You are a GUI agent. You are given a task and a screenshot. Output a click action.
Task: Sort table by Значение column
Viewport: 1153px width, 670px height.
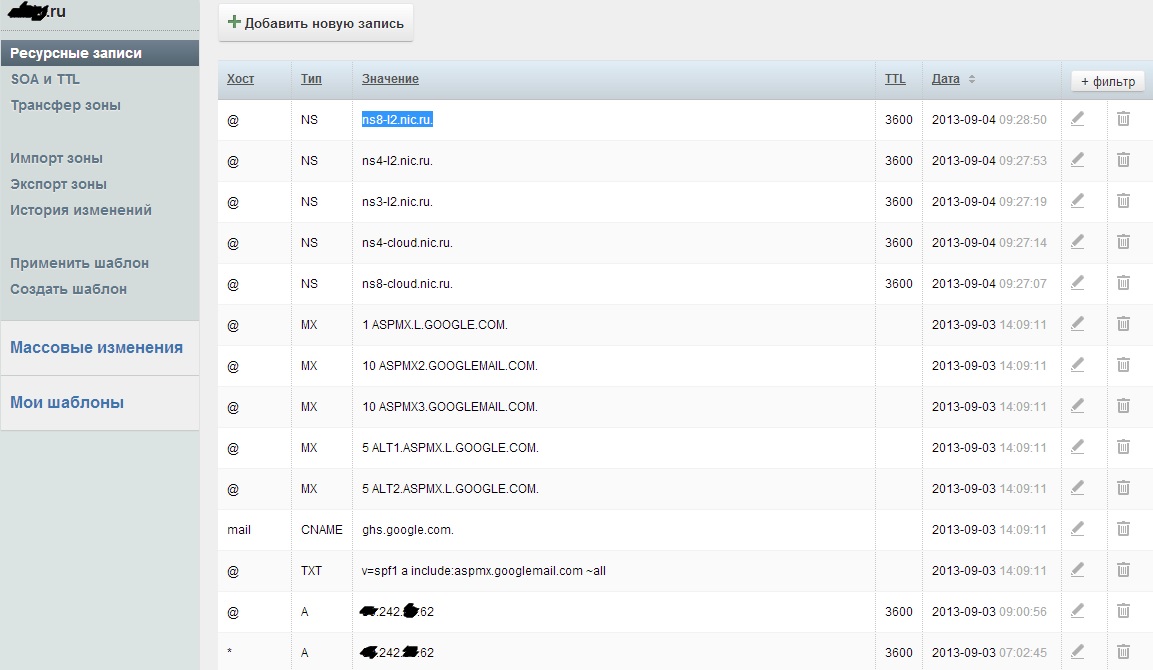tap(390, 79)
